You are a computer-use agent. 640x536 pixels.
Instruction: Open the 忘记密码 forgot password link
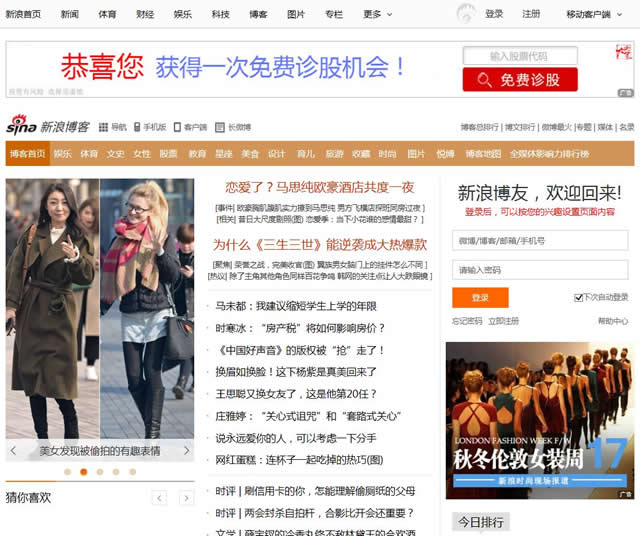[467, 321]
